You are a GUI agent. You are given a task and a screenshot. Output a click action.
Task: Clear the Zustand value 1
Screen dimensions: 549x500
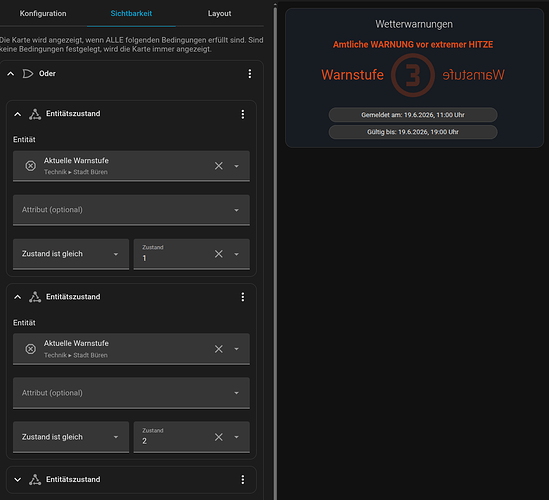click(x=218, y=254)
